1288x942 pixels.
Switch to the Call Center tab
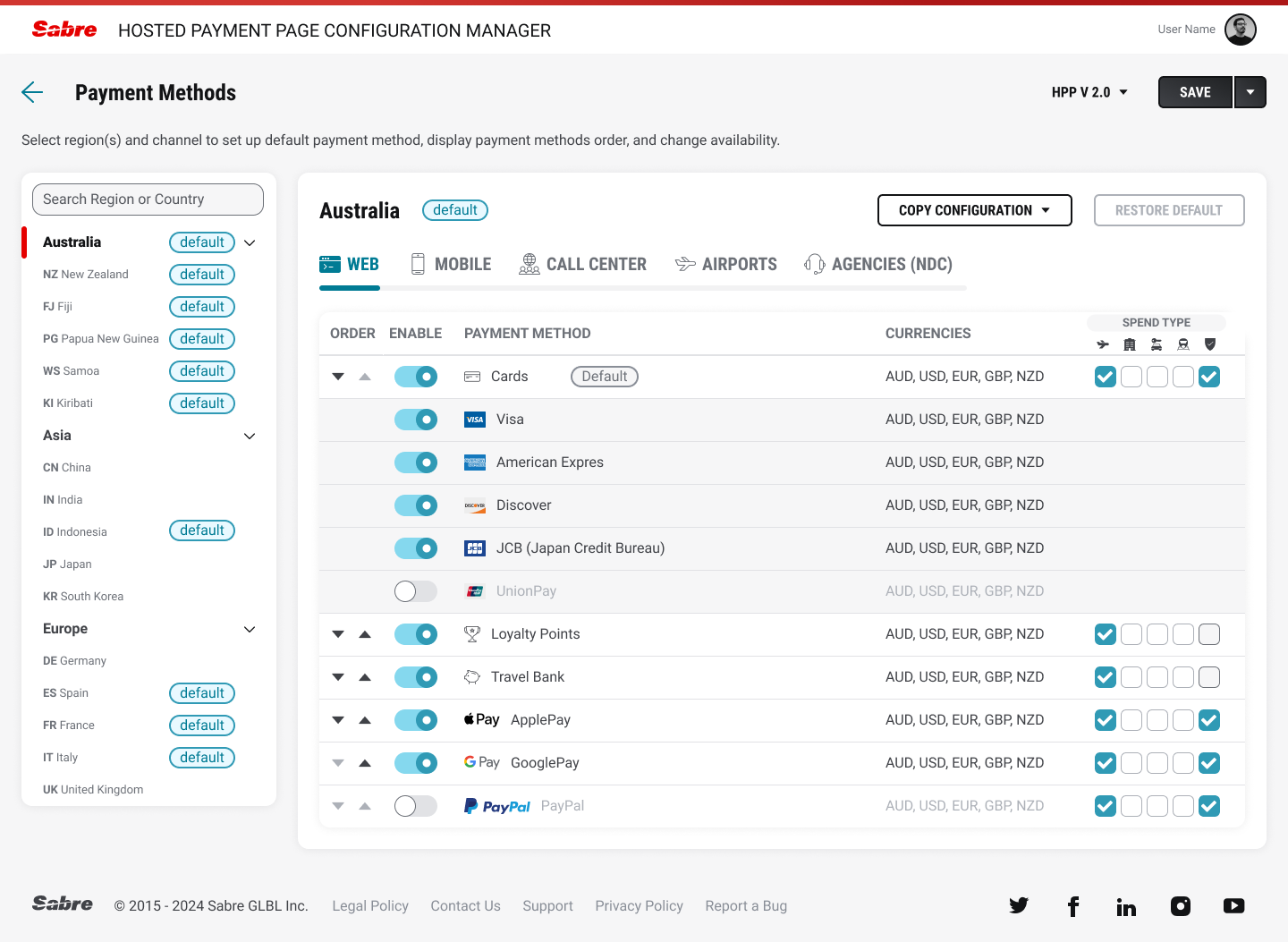click(x=583, y=264)
